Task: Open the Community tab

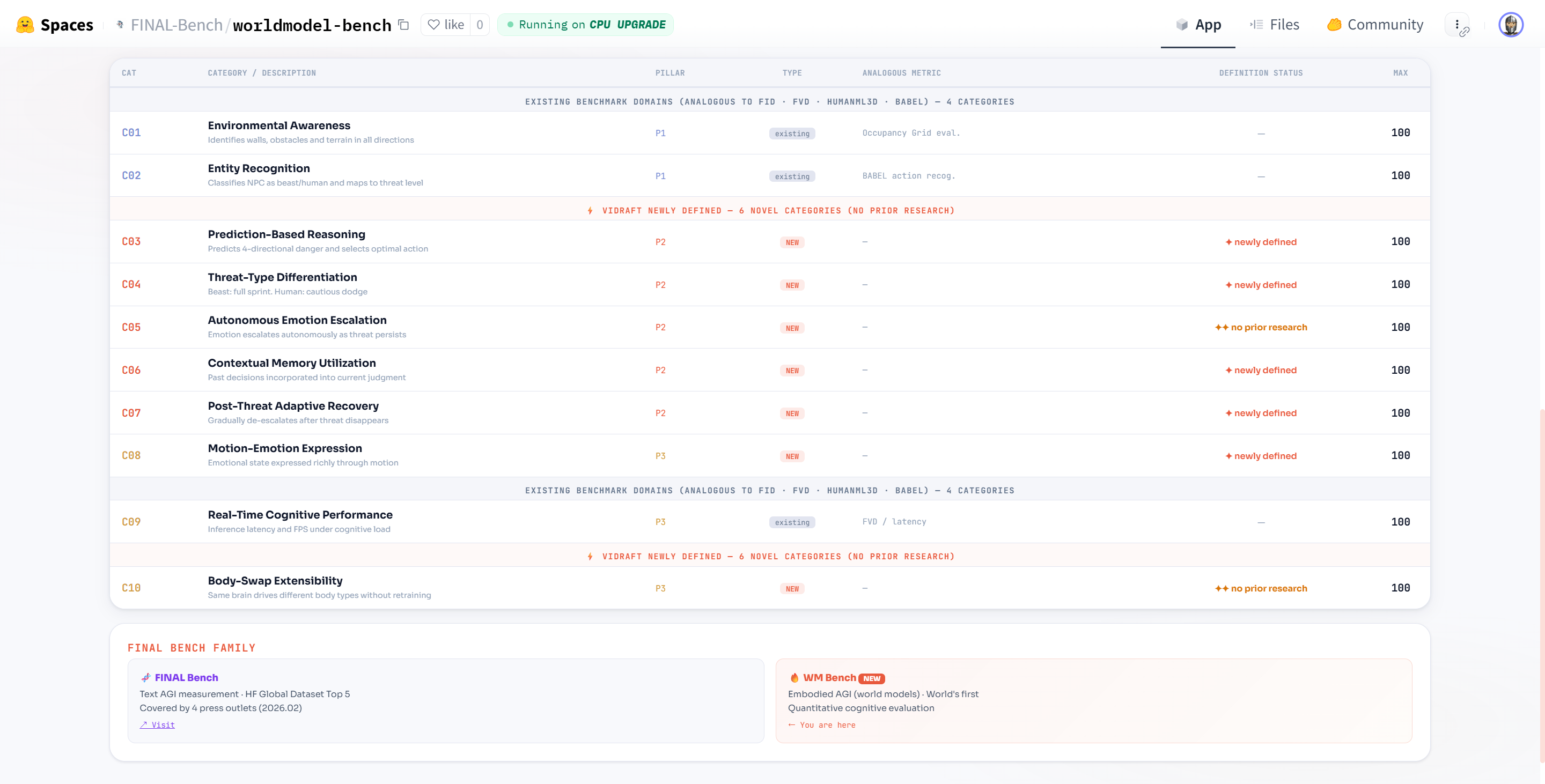Action: click(1375, 25)
